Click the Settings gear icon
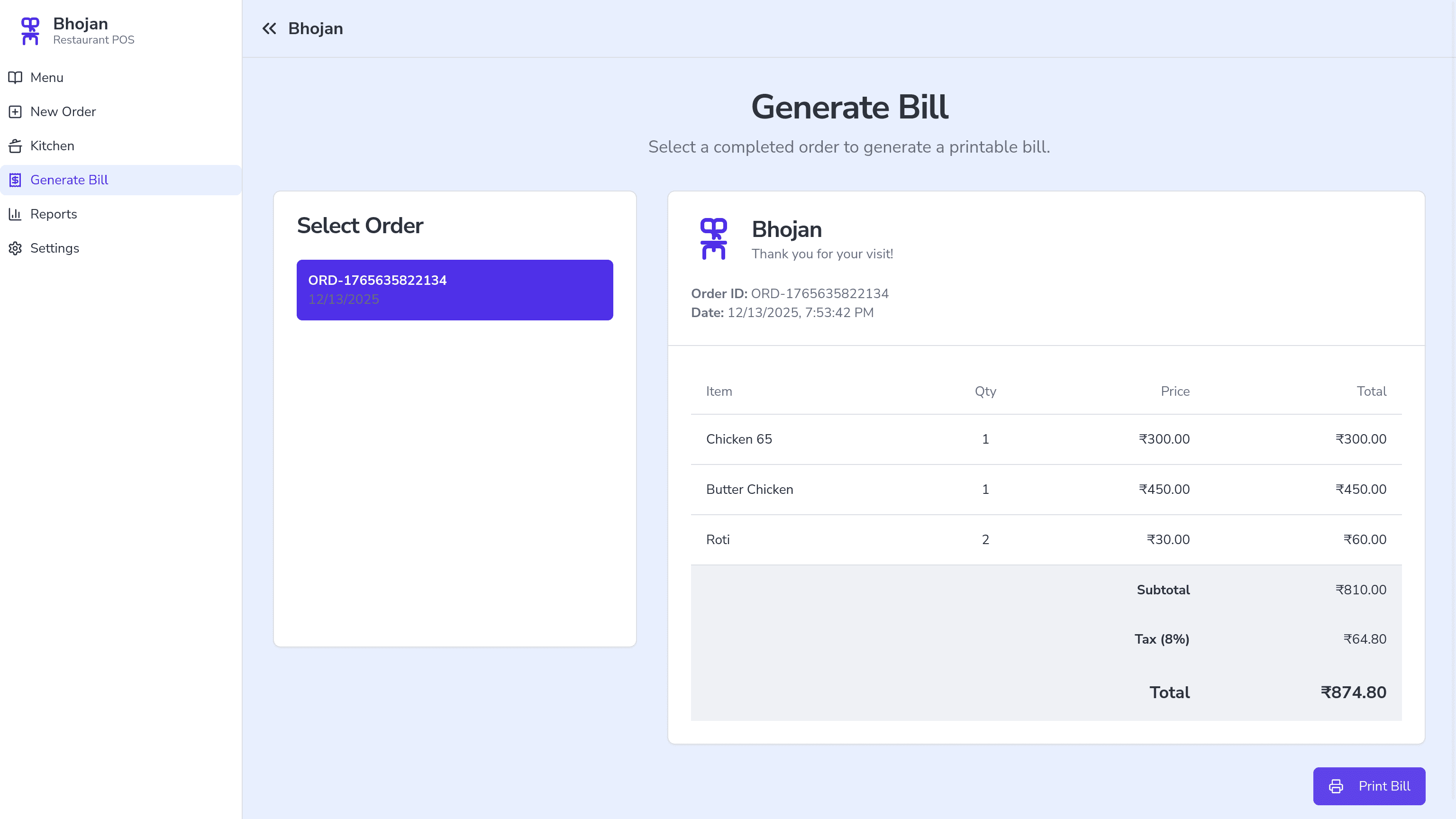This screenshot has width=1456, height=819. [x=15, y=248]
